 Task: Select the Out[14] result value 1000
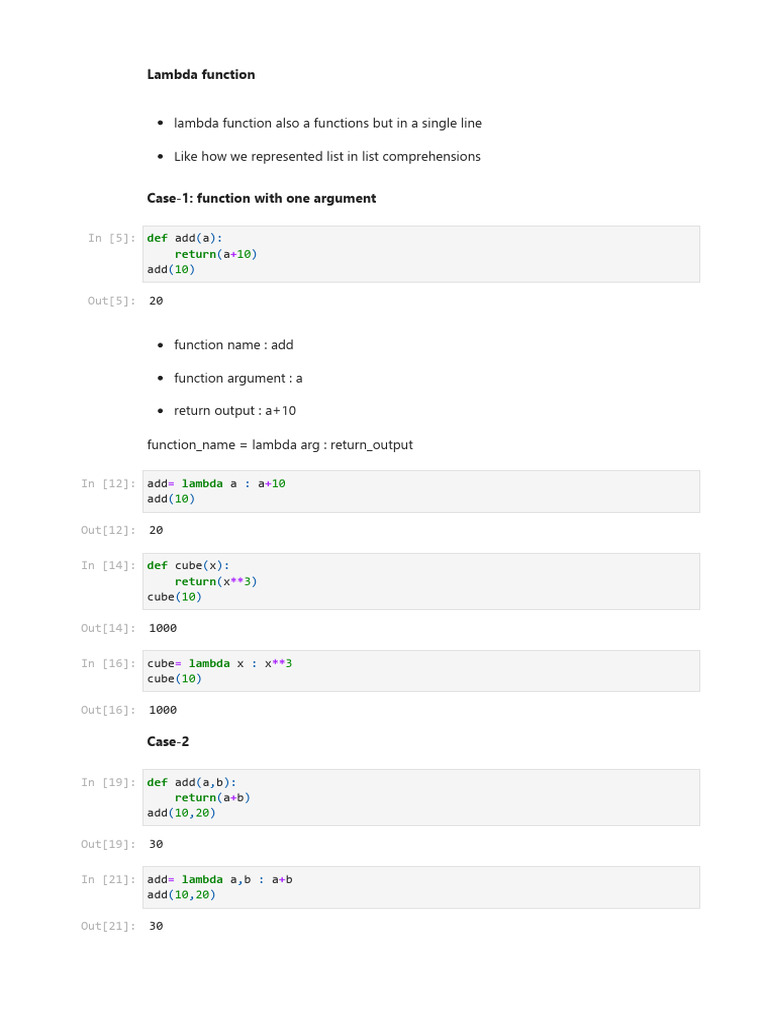tap(163, 628)
